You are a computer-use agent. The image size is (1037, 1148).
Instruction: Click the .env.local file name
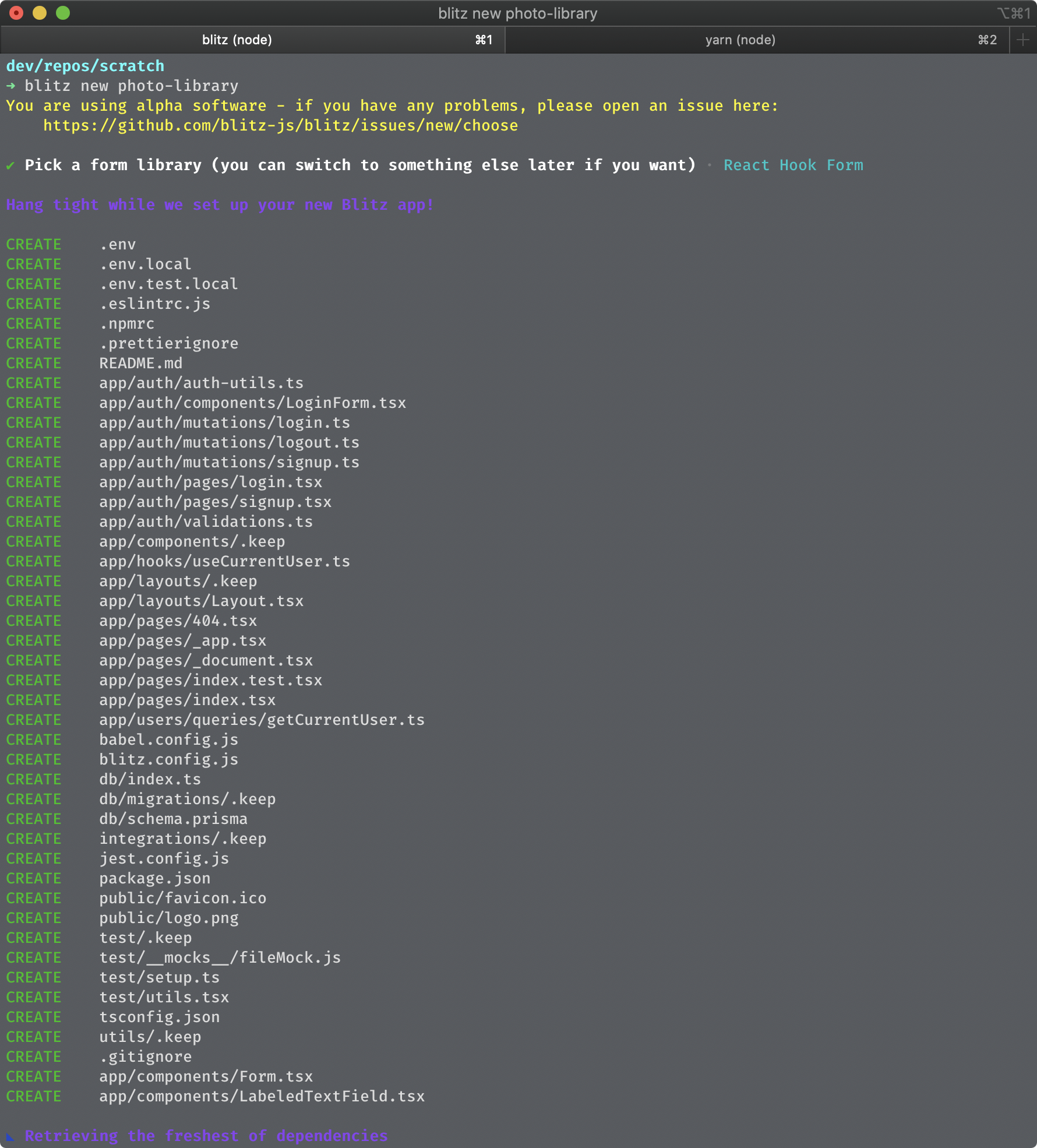tap(146, 264)
